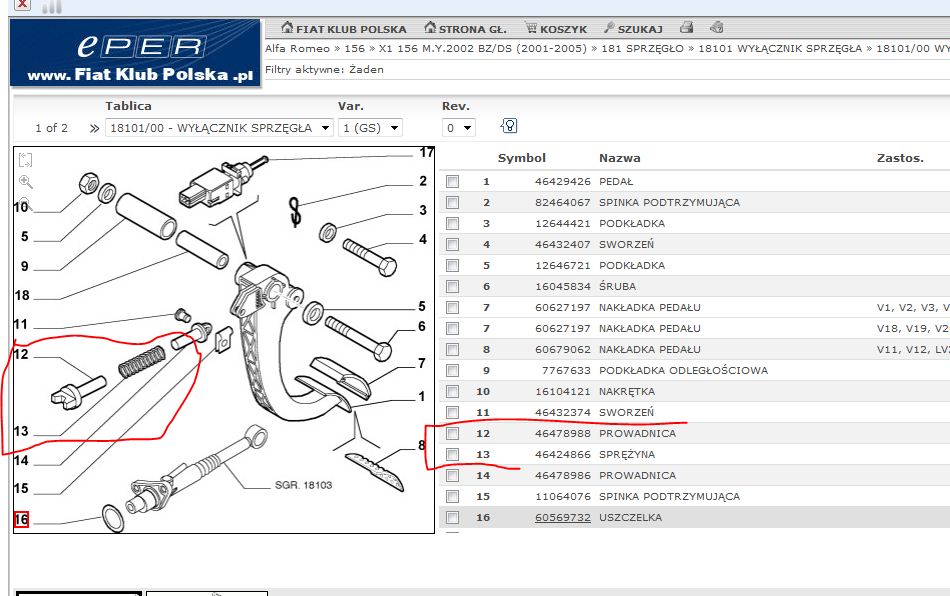Open FIAT KLUB POLSKA menu item
950x596 pixels.
pyautogui.click(x=344, y=28)
